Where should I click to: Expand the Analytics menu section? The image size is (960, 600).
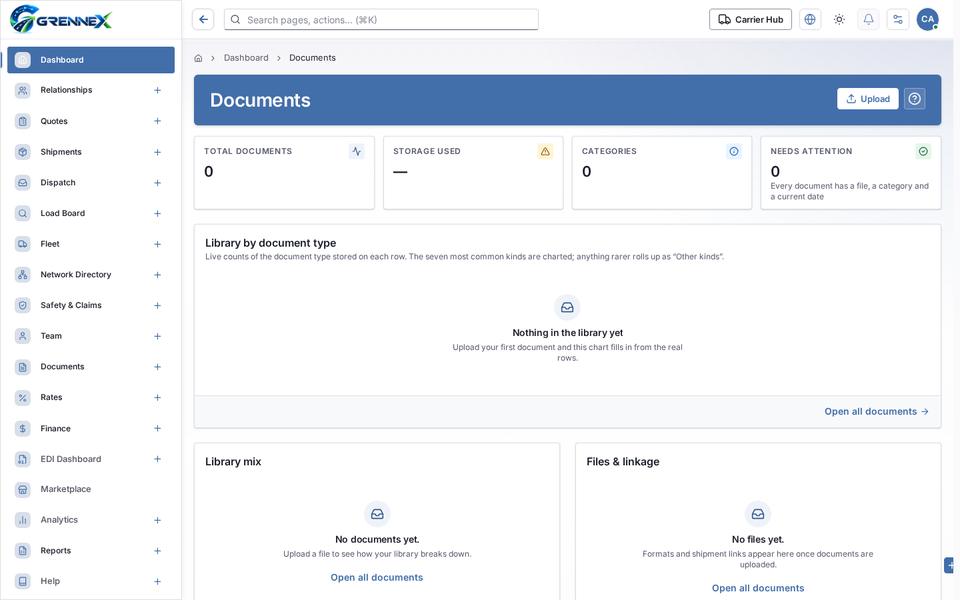pyautogui.click(x=157, y=520)
